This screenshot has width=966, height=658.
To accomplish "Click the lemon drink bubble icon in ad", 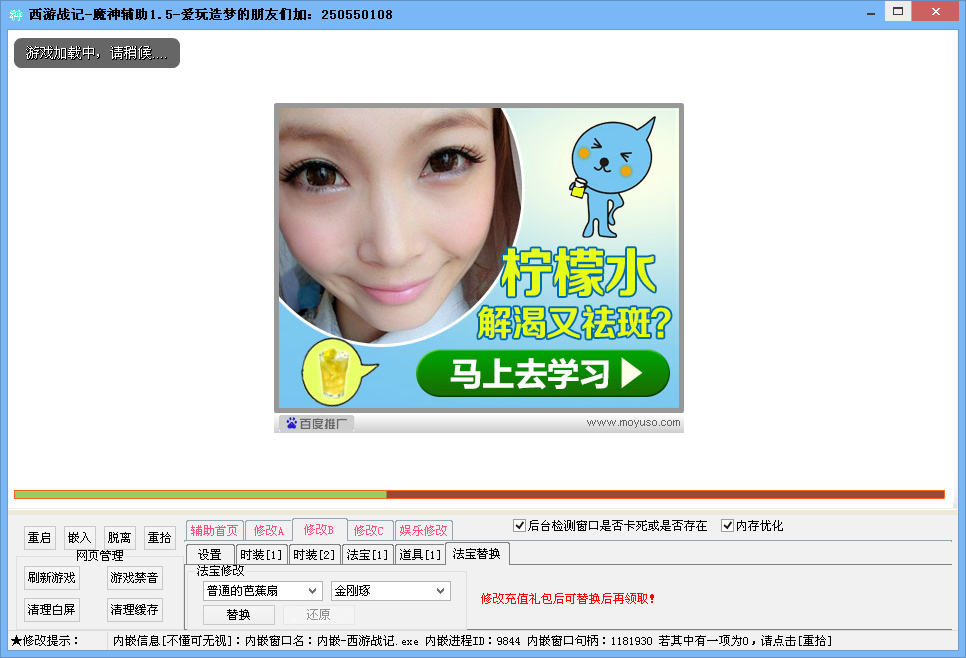I will pos(338,372).
